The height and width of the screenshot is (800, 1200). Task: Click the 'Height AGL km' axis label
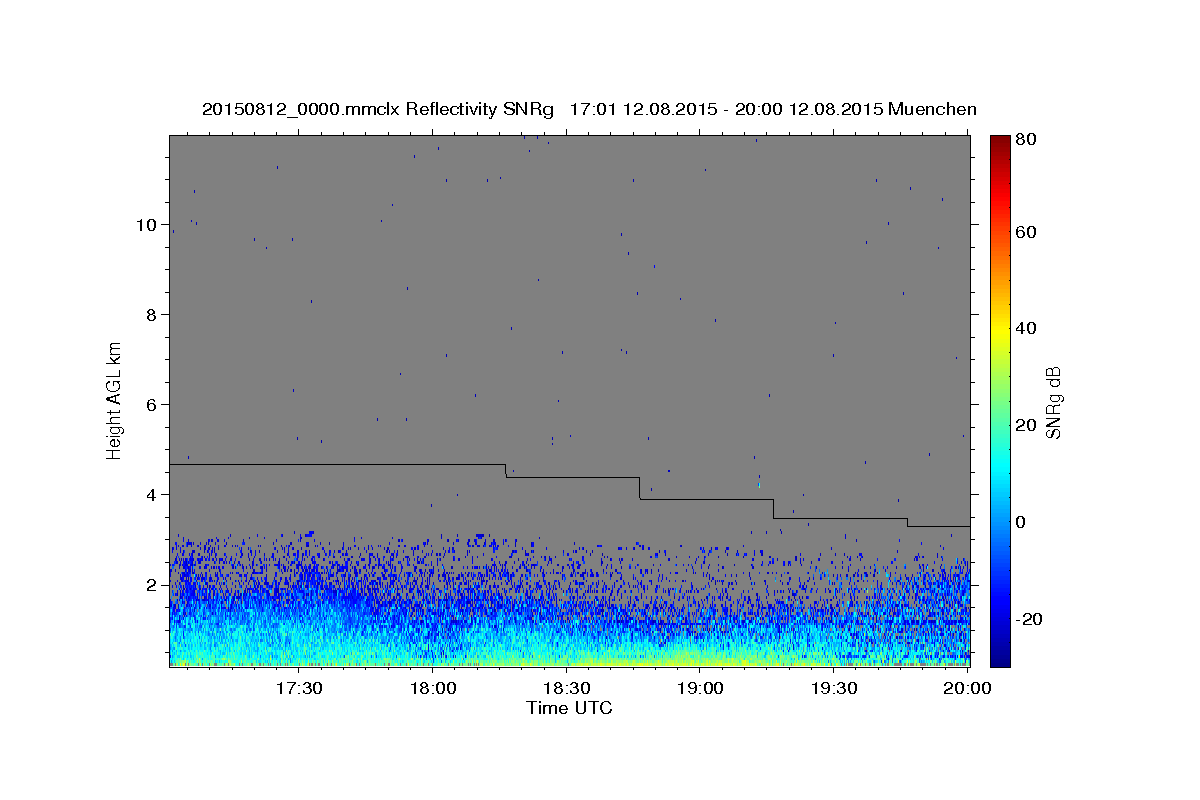point(115,400)
